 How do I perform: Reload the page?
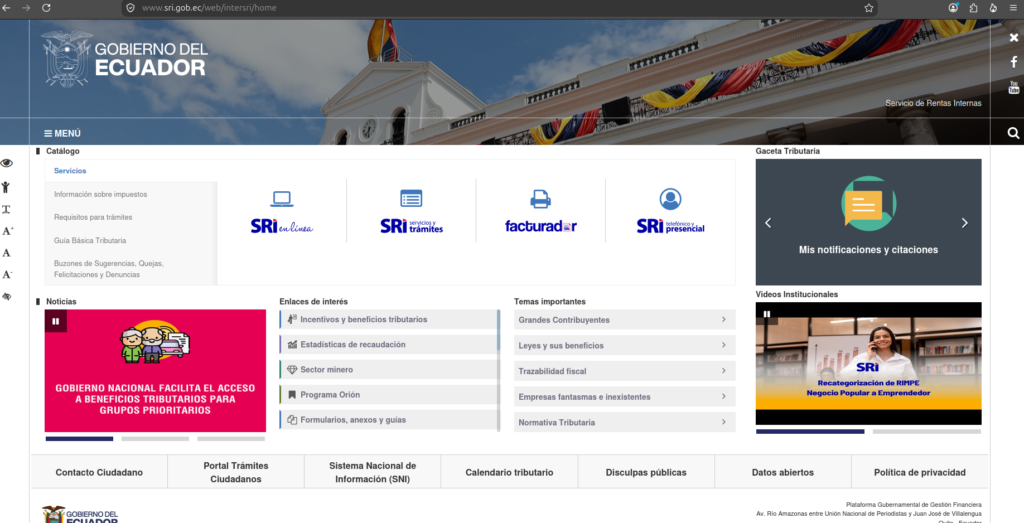tap(46, 8)
